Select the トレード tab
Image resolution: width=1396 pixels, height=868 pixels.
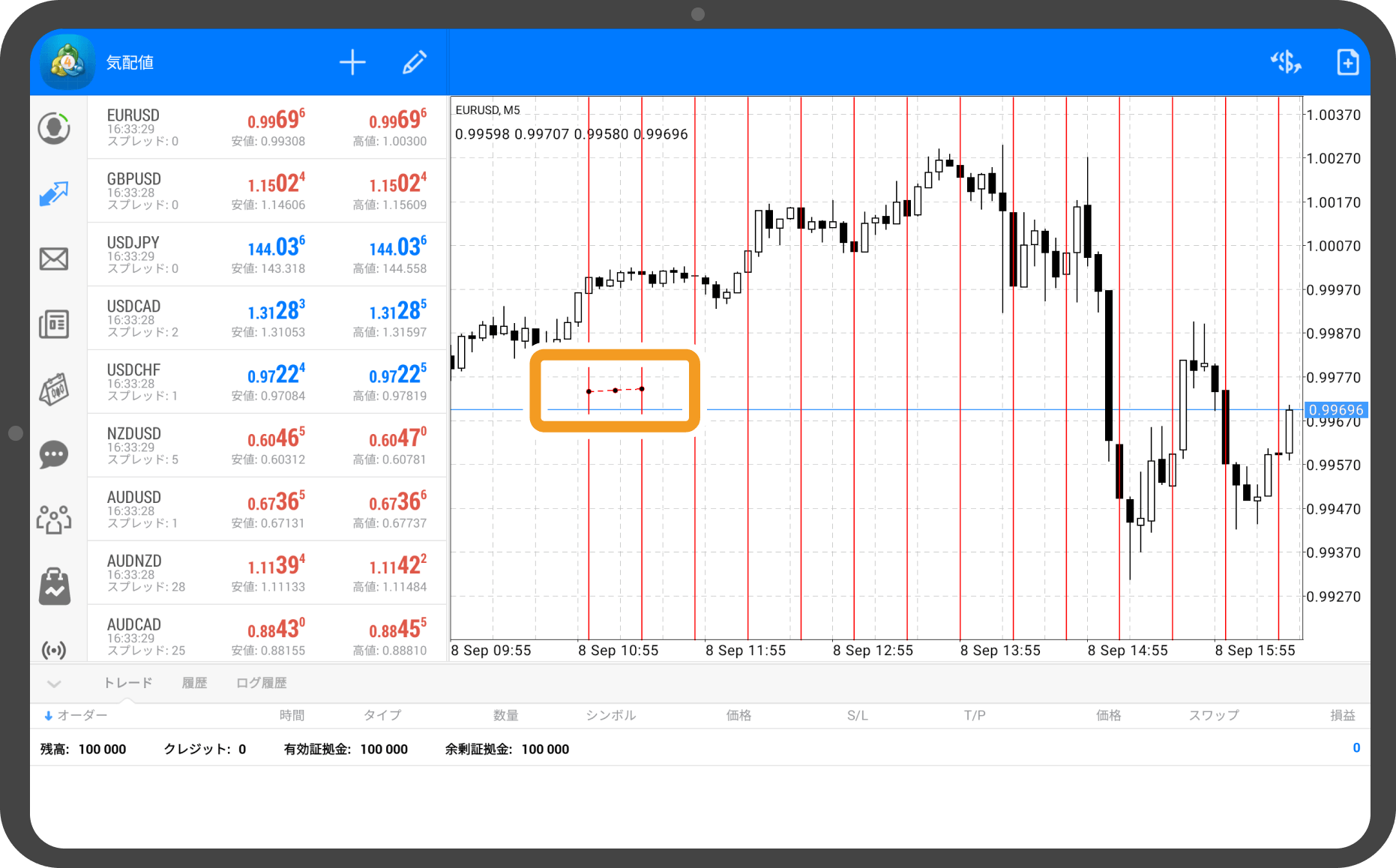(x=127, y=683)
